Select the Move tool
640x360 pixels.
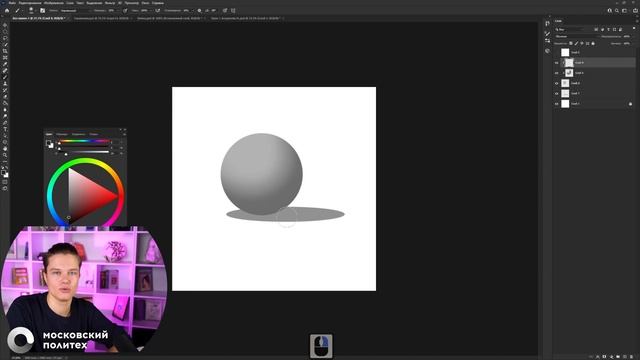pos(5,25)
